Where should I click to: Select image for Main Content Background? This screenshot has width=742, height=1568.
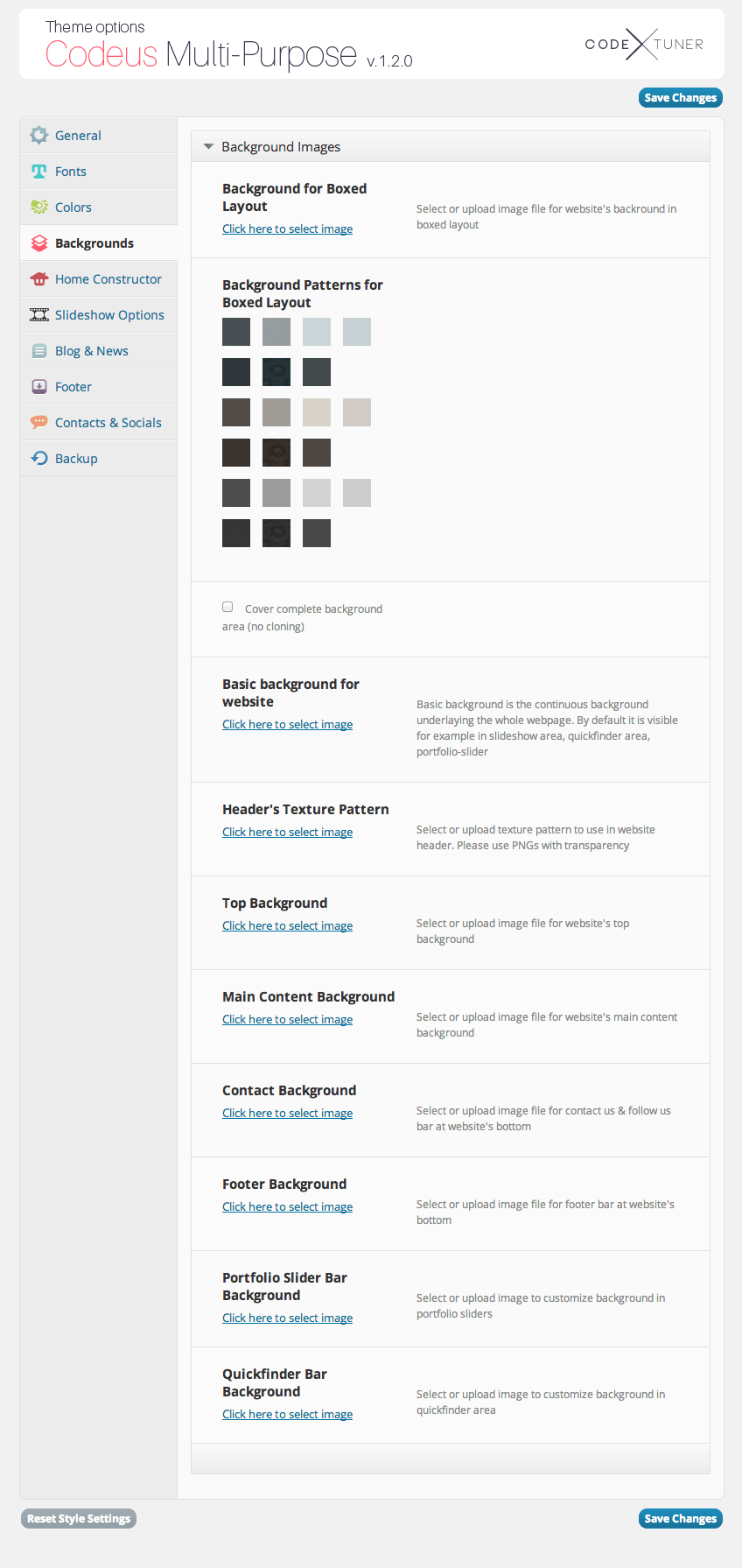pyautogui.click(x=287, y=1019)
